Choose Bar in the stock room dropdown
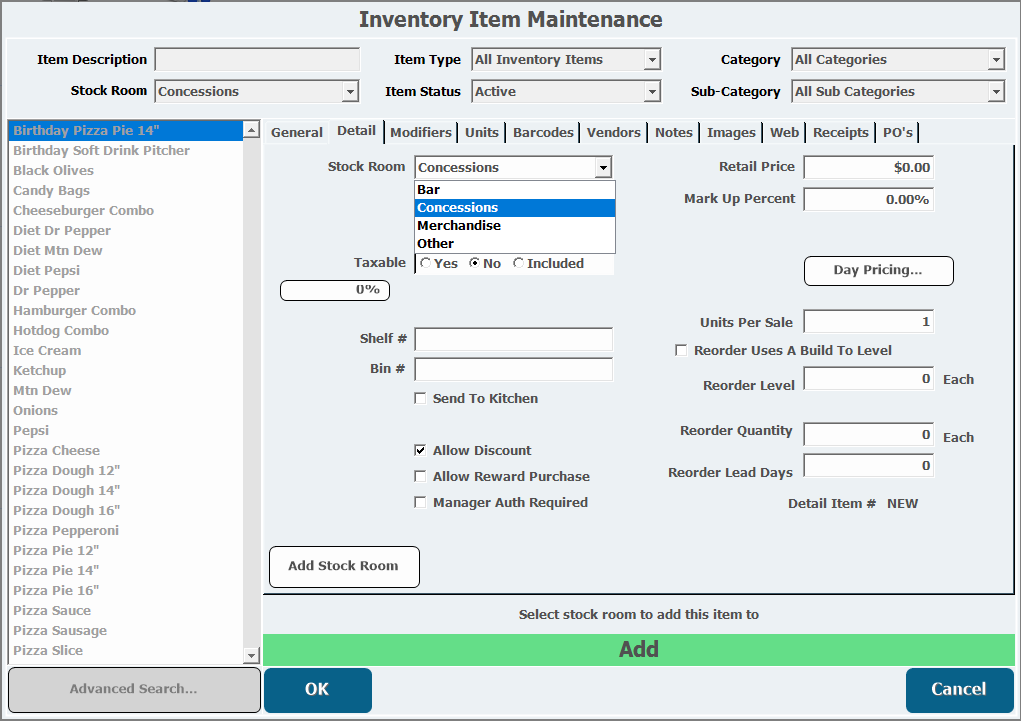Viewport: 1021px width, 721px height. (x=429, y=190)
